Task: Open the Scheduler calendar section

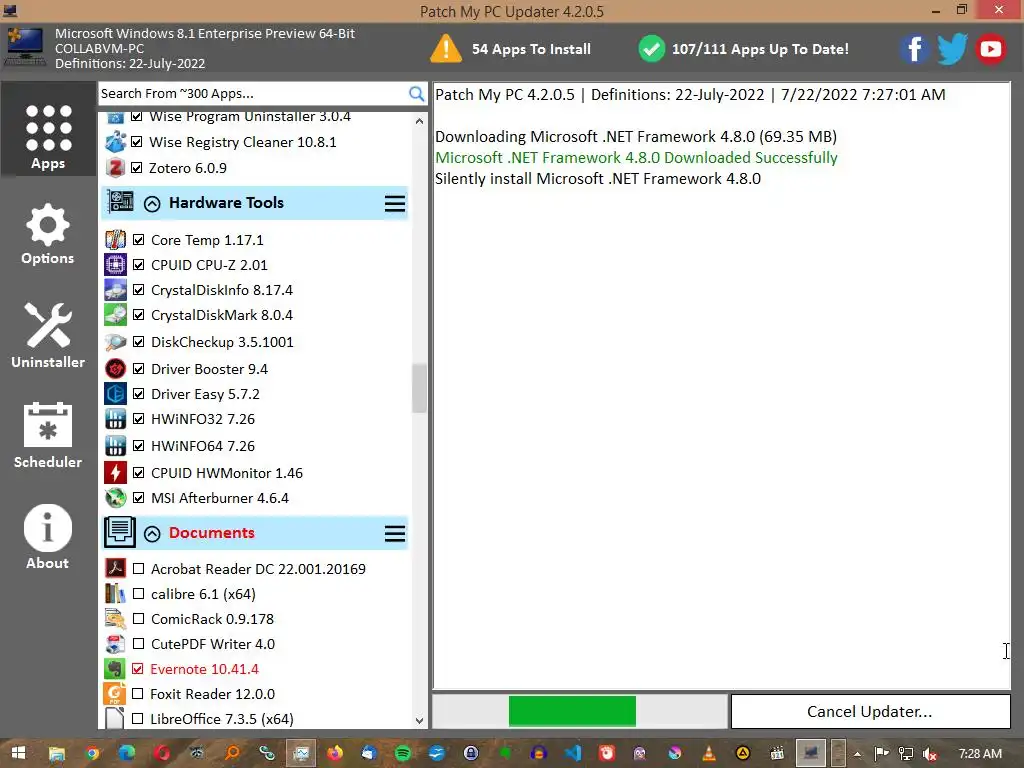Action: tap(48, 436)
